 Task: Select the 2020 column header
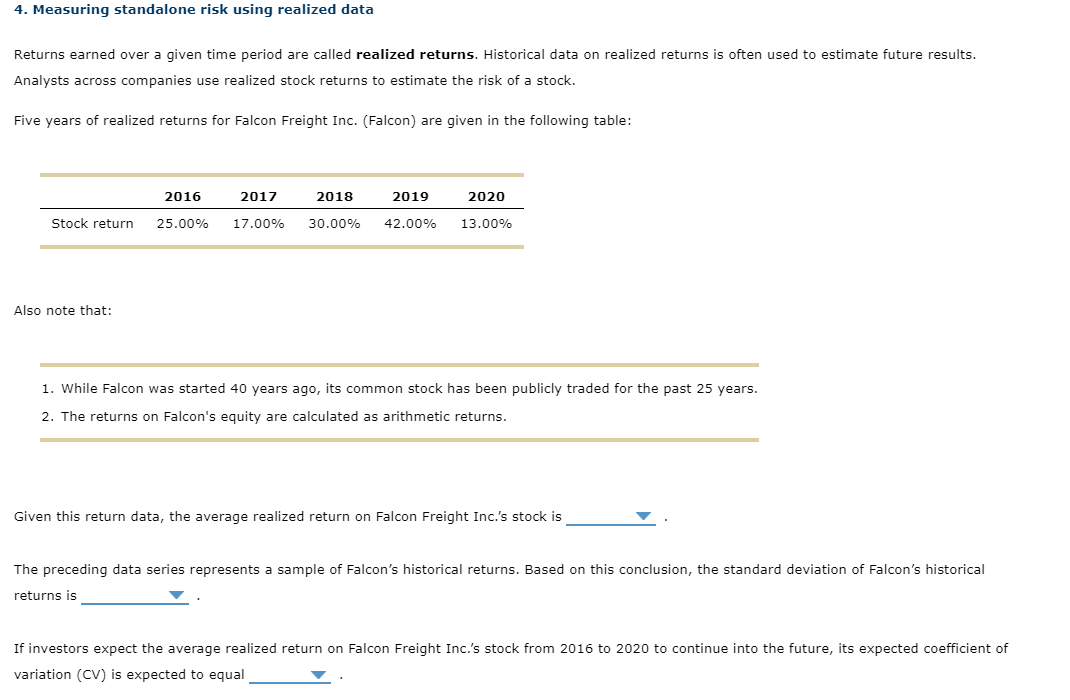point(487,196)
